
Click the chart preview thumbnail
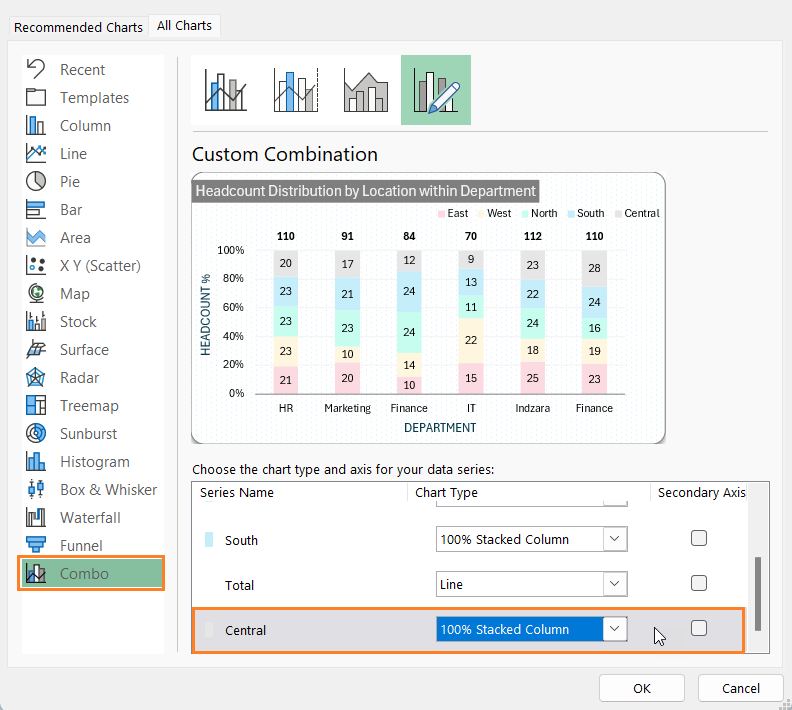[x=428, y=308]
